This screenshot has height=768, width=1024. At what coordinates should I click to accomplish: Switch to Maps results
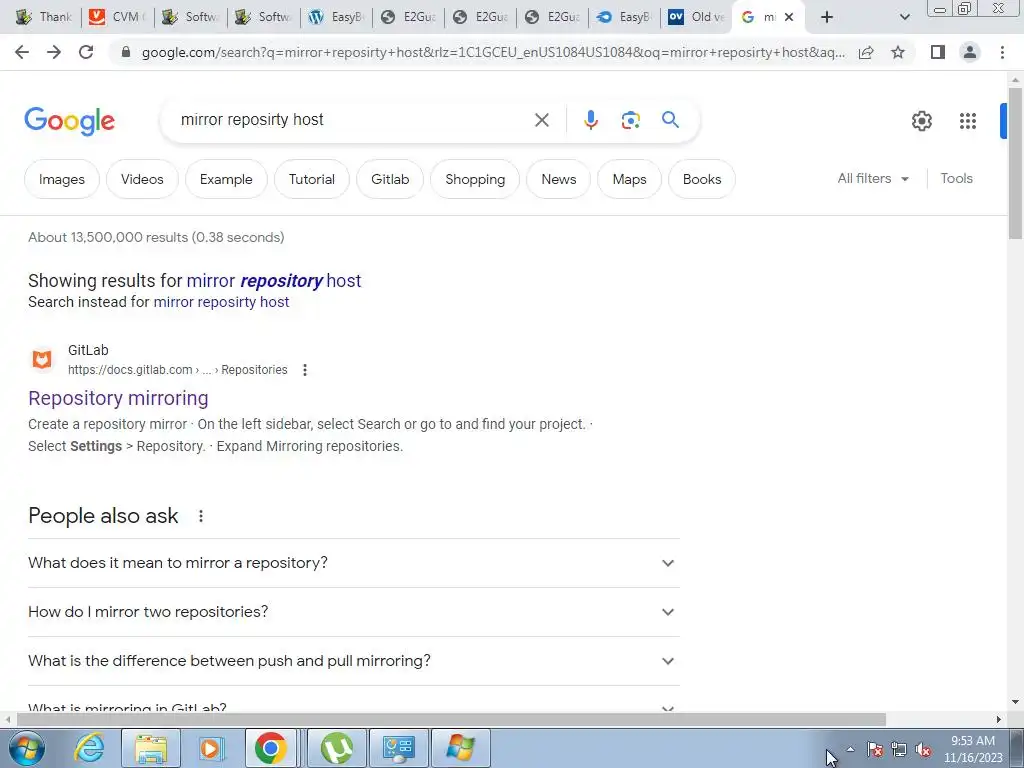(x=629, y=179)
